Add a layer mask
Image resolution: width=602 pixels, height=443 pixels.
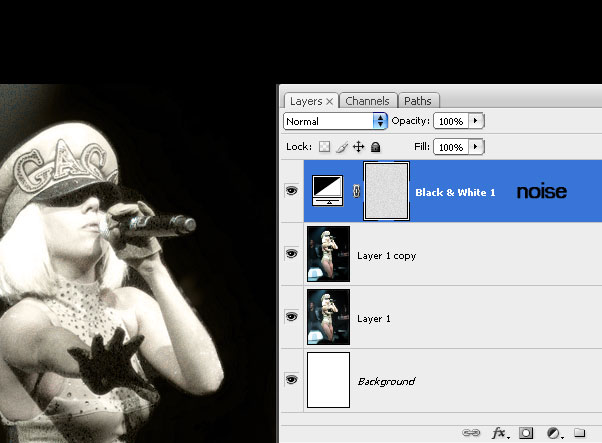(x=526, y=433)
